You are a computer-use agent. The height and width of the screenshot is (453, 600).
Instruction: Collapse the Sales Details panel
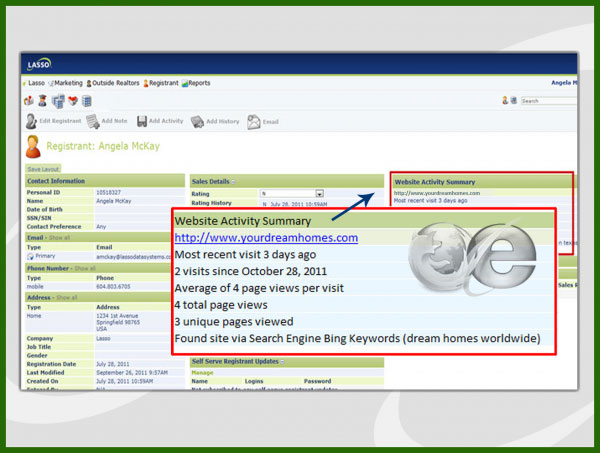pos(233,182)
